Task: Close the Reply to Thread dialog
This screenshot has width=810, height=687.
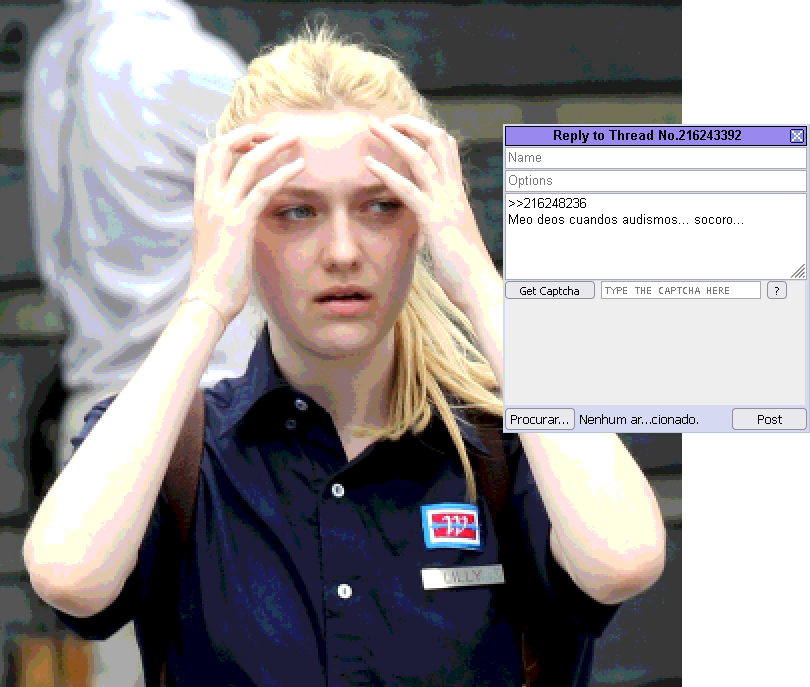Action: pos(797,136)
